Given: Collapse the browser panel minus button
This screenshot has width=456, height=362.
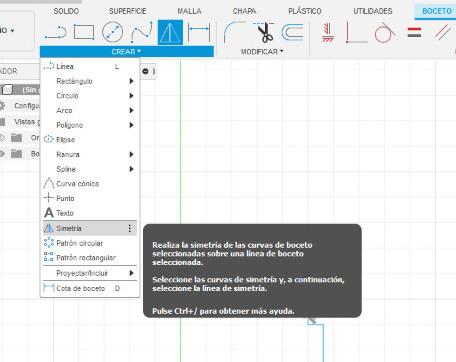Looking at the screenshot, I should click(x=145, y=71).
